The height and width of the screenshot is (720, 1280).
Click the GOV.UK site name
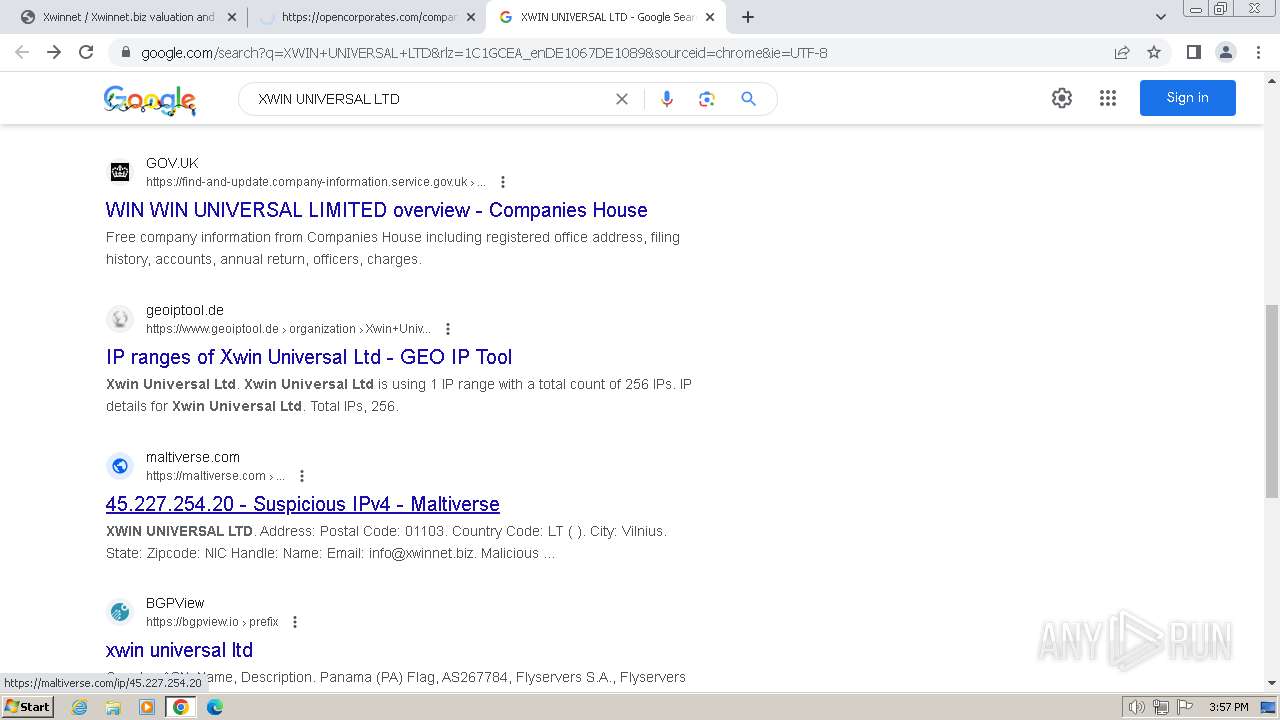click(x=172, y=163)
